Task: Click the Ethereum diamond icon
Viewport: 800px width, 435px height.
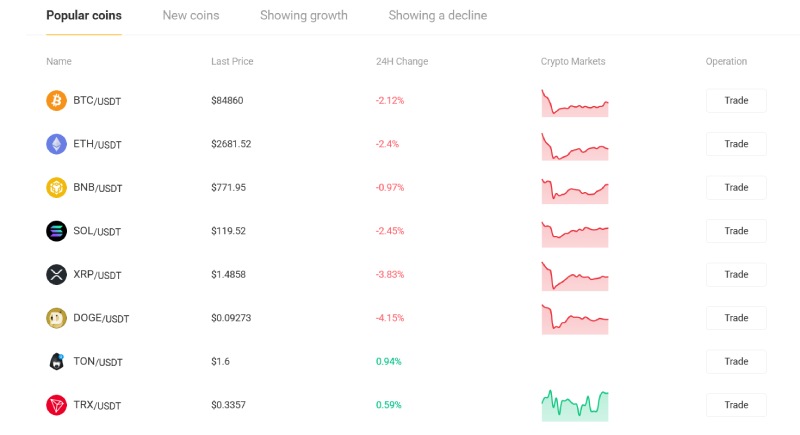Action: click(x=57, y=144)
